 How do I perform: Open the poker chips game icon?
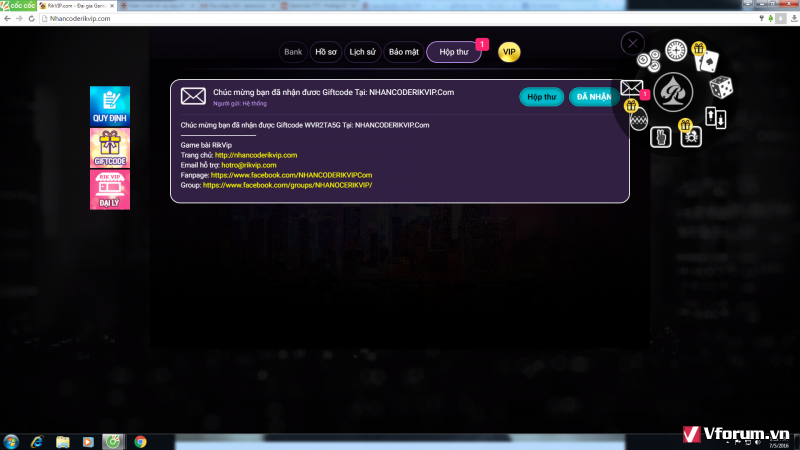point(648,61)
